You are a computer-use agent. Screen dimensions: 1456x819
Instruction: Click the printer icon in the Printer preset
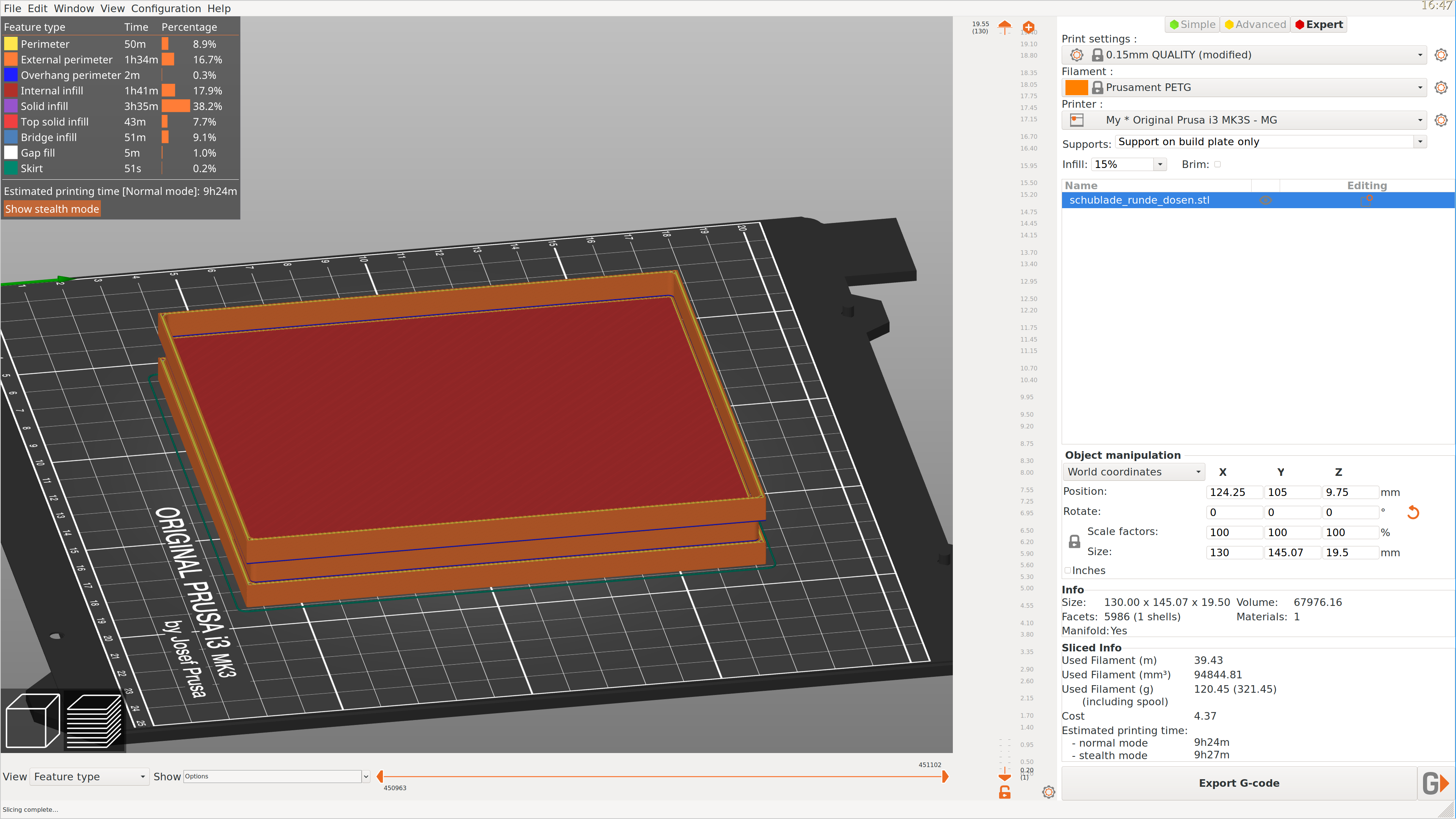coord(1077,120)
